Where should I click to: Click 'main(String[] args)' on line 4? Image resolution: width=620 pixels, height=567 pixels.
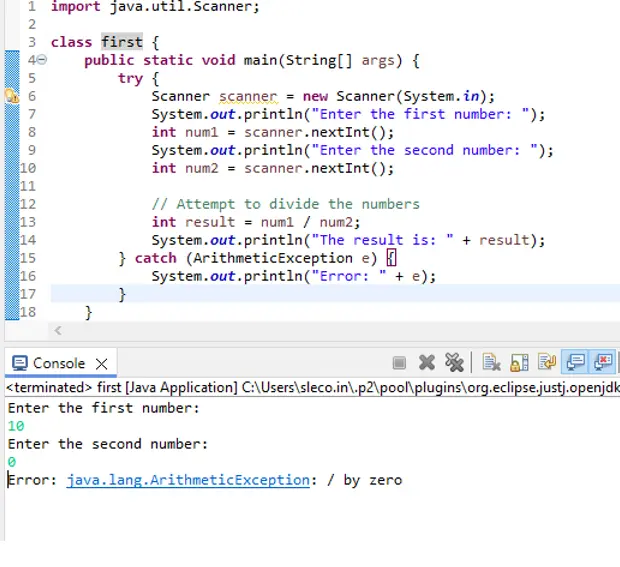[323, 60]
